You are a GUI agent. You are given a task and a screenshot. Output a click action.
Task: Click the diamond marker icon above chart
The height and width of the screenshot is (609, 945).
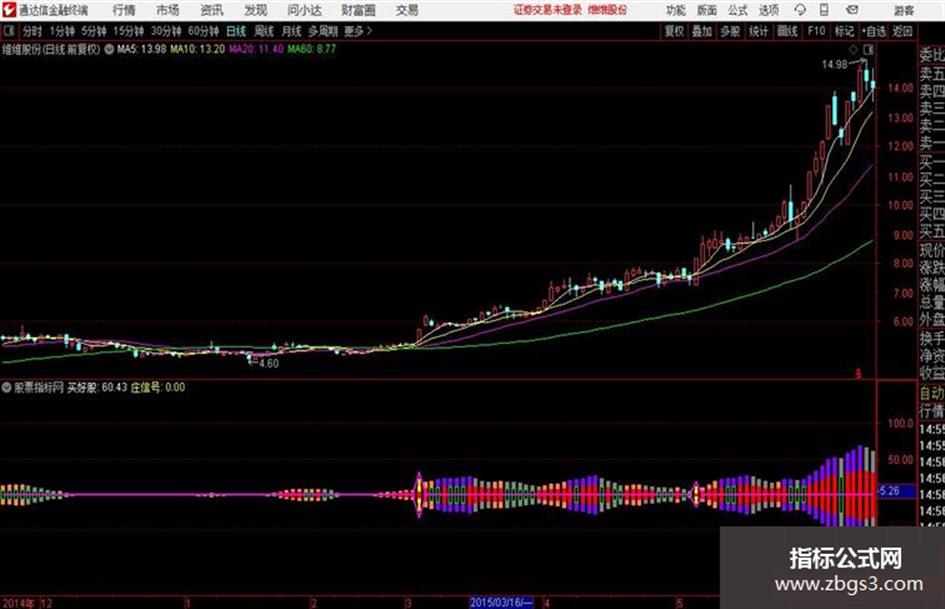coord(853,49)
